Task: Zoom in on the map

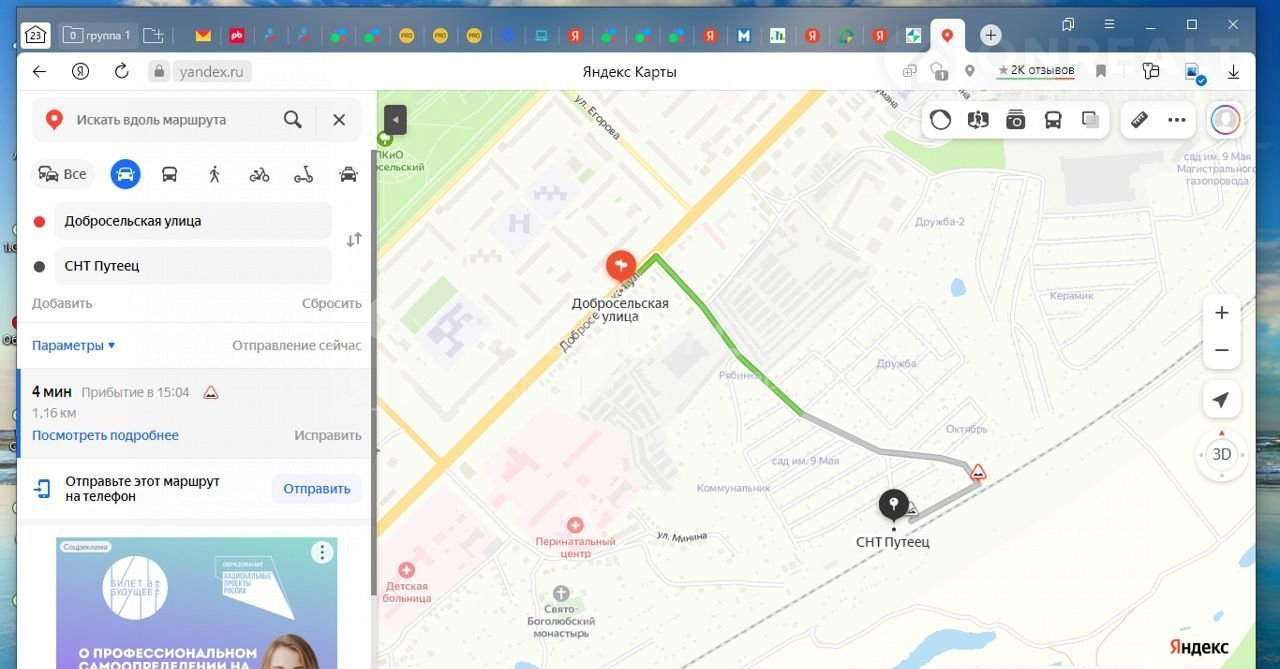Action: pos(1221,313)
